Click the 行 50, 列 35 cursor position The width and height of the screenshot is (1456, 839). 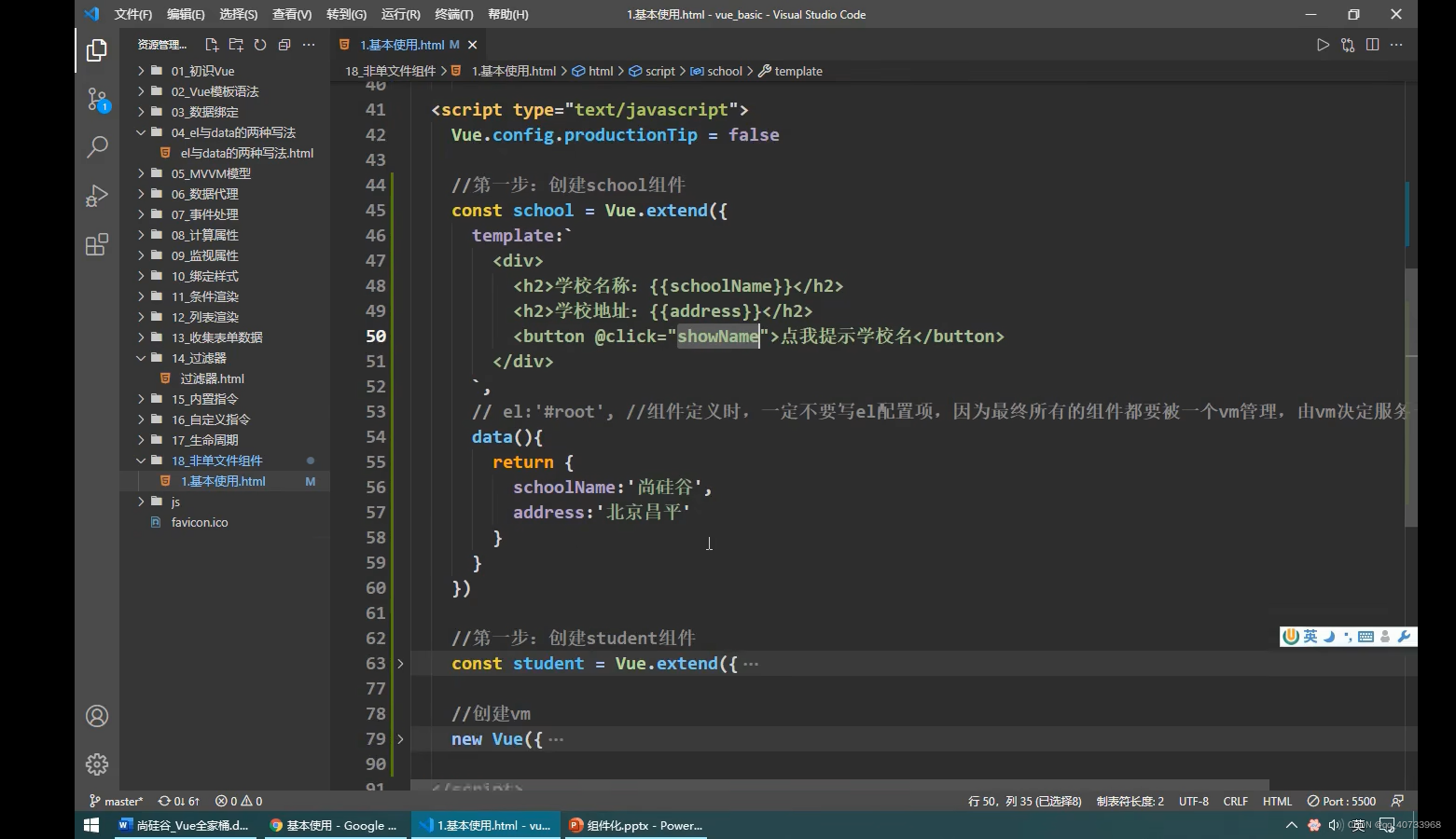[1025, 801]
